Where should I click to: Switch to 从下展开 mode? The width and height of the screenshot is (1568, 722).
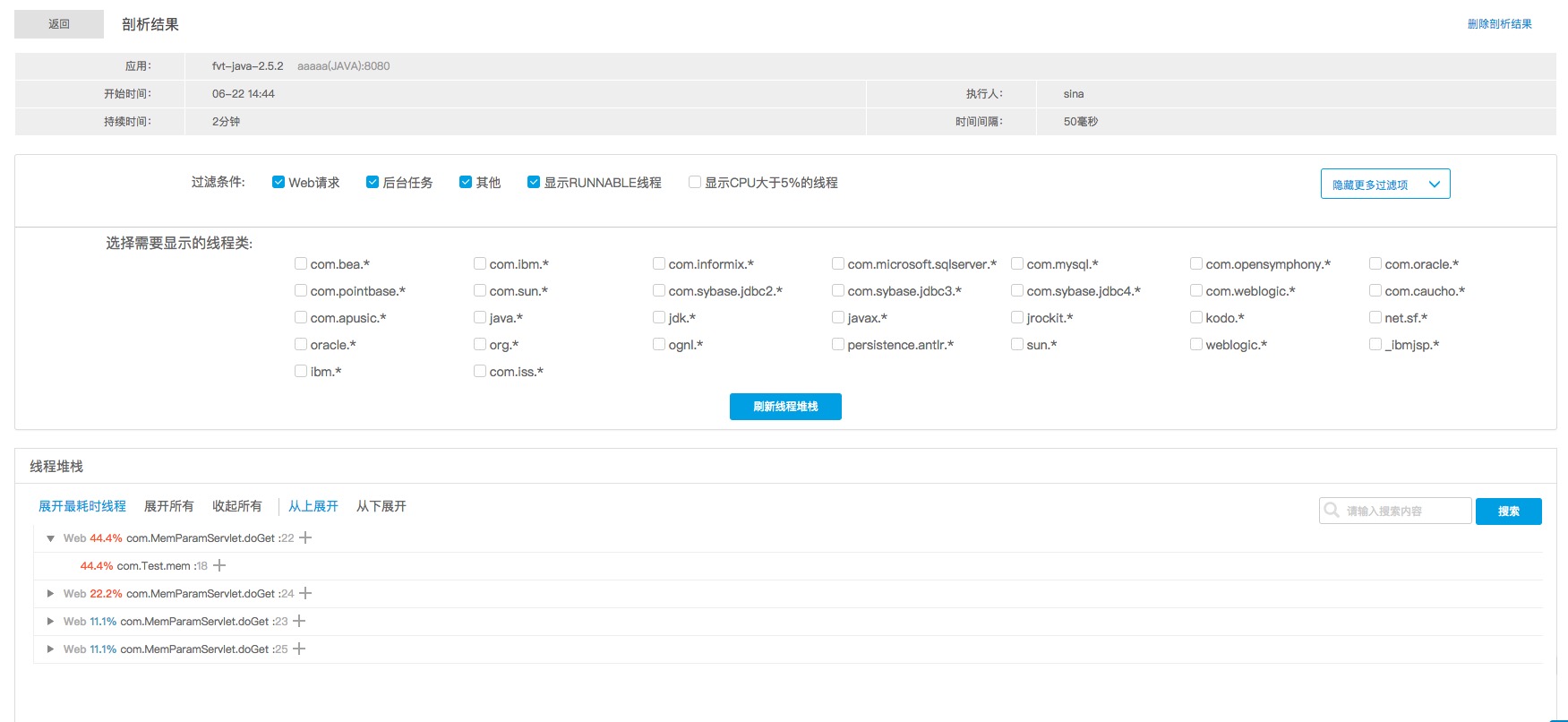[x=381, y=506]
